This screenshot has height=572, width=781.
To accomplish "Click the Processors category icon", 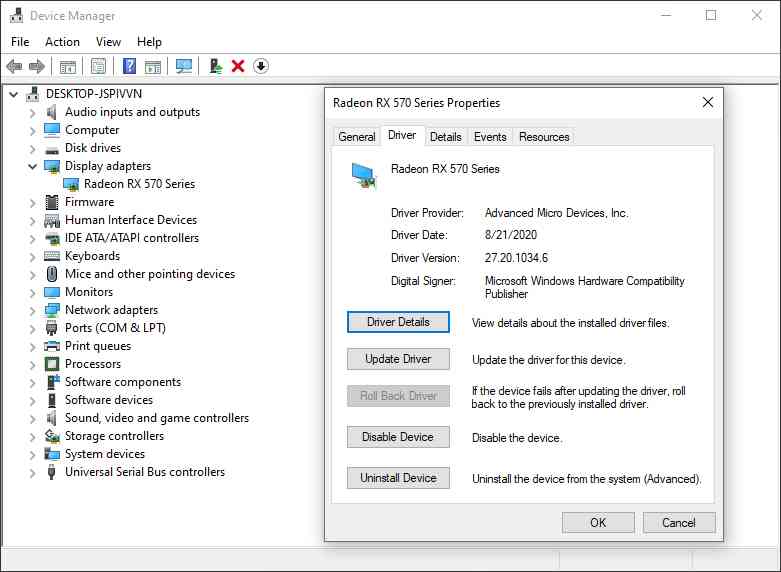I will click(52, 364).
